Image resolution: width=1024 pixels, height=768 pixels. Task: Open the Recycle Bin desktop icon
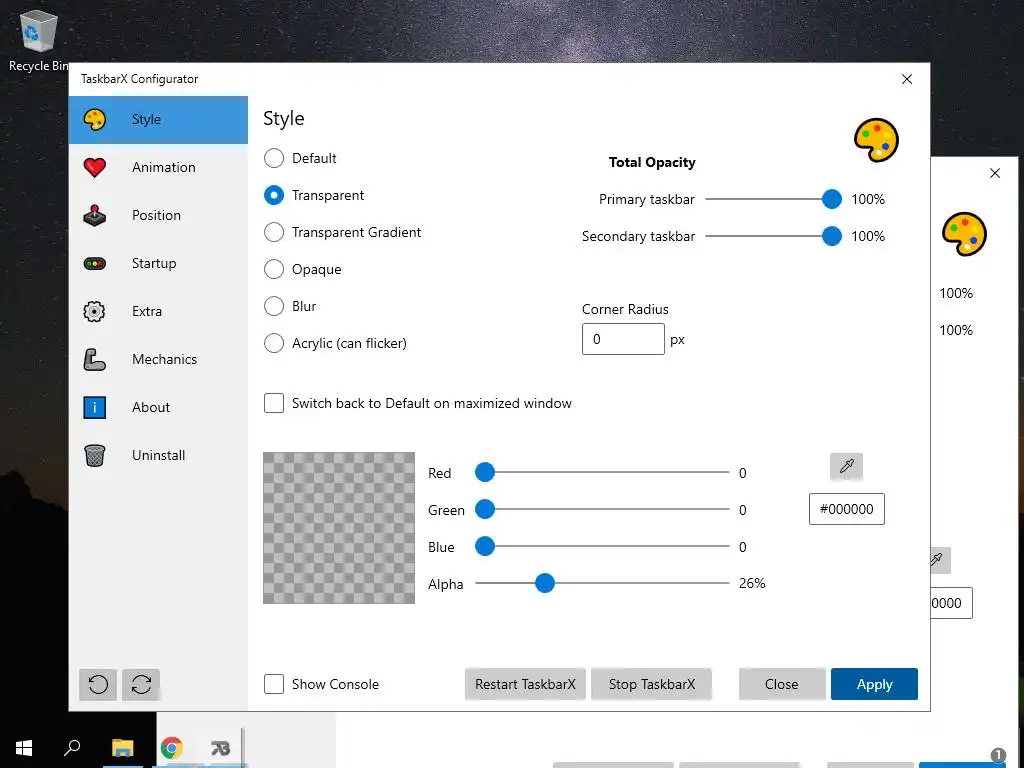[38, 41]
